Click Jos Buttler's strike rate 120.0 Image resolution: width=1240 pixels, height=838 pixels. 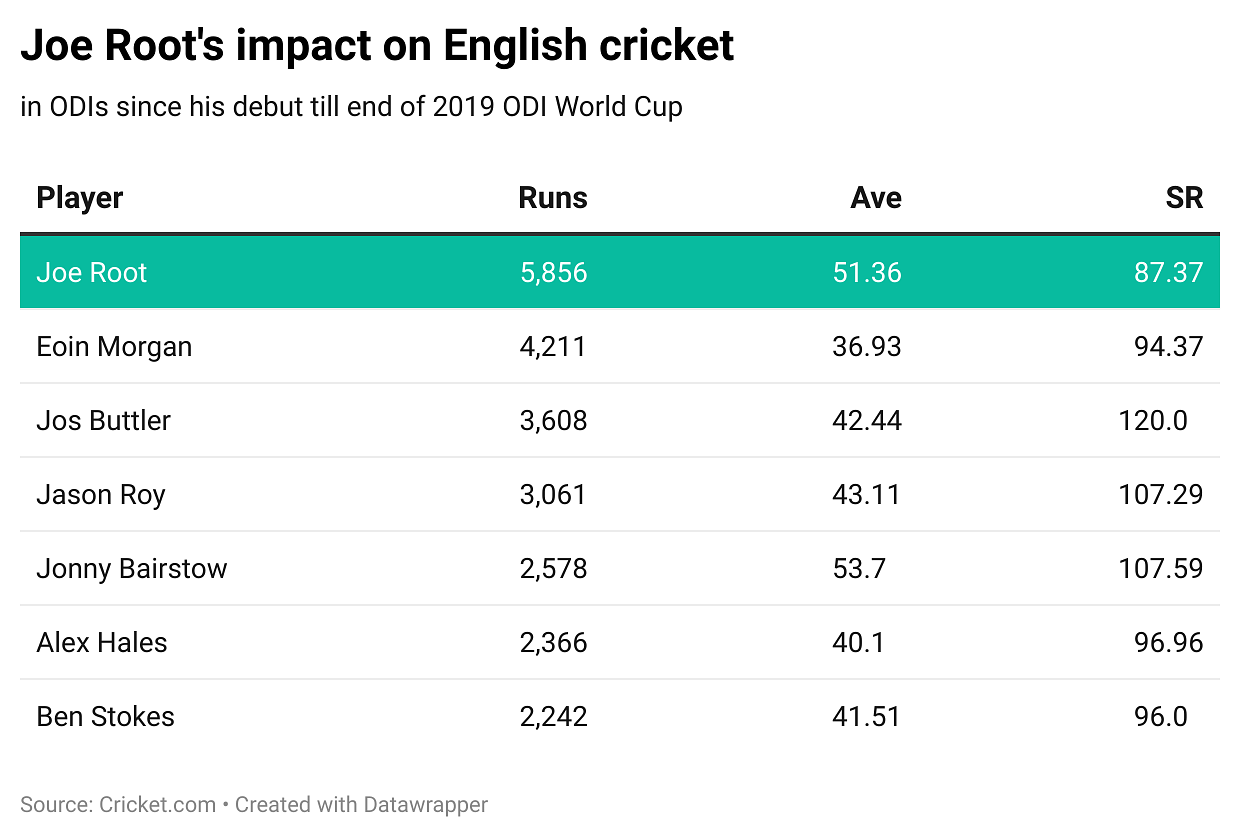click(x=1153, y=421)
